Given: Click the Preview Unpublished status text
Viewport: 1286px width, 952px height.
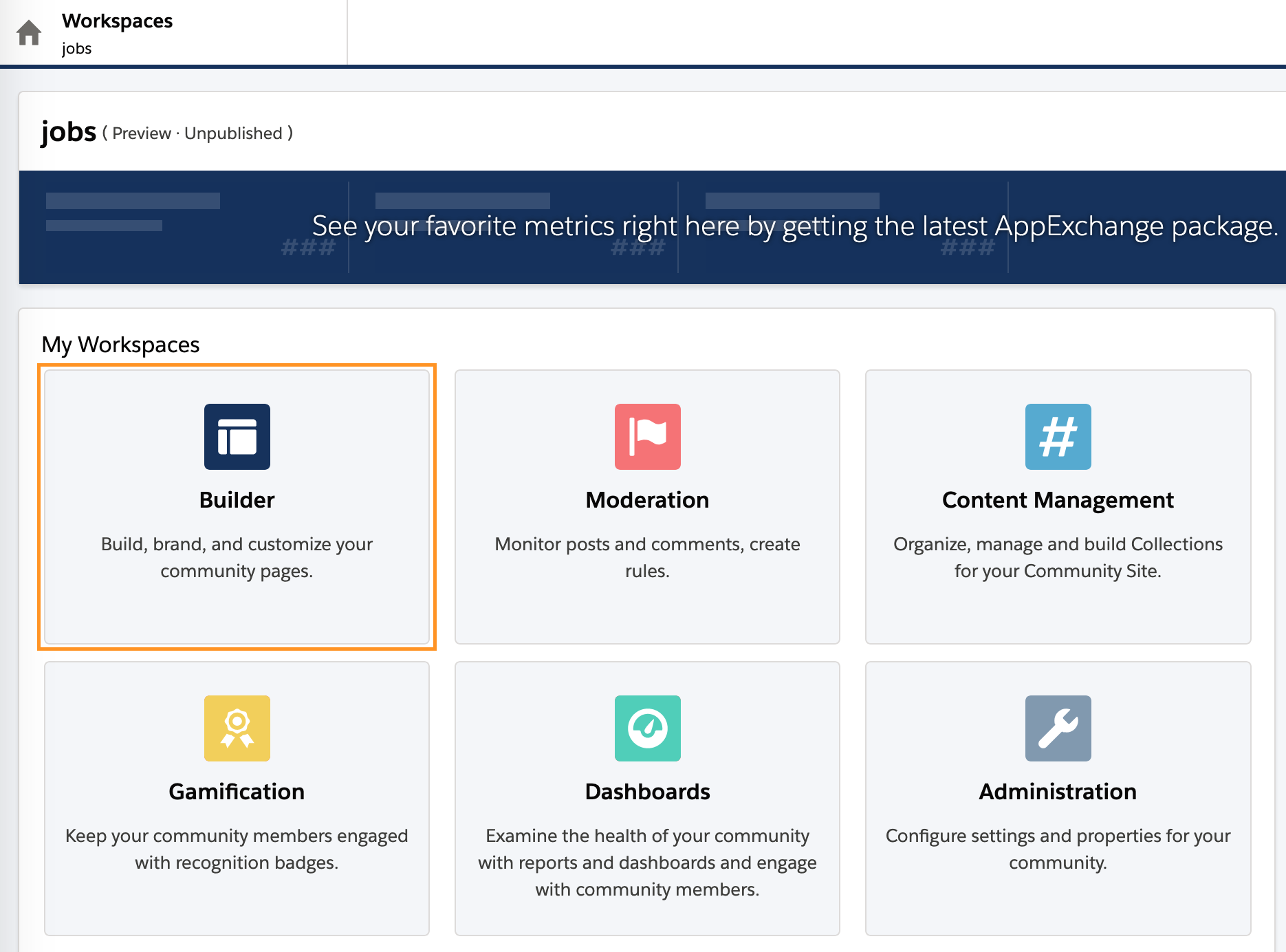Looking at the screenshot, I should 197,133.
